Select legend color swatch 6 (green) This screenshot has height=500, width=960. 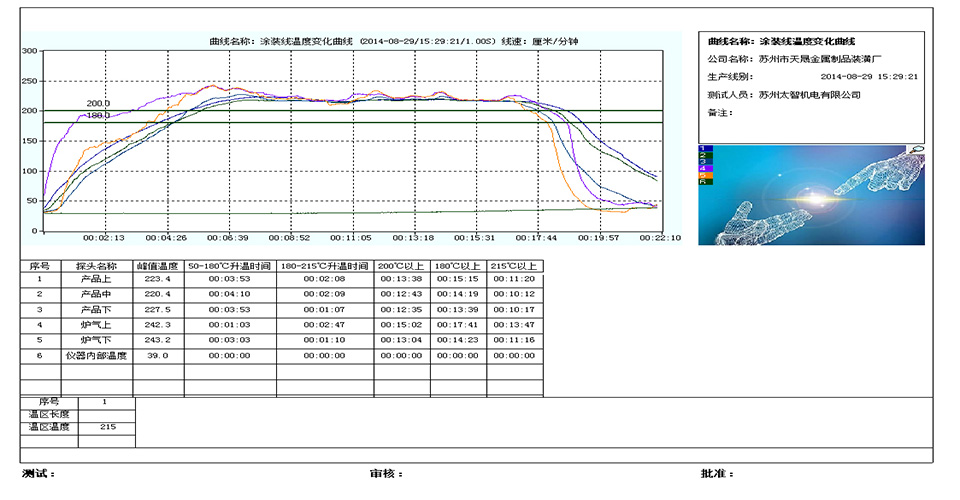[706, 181]
